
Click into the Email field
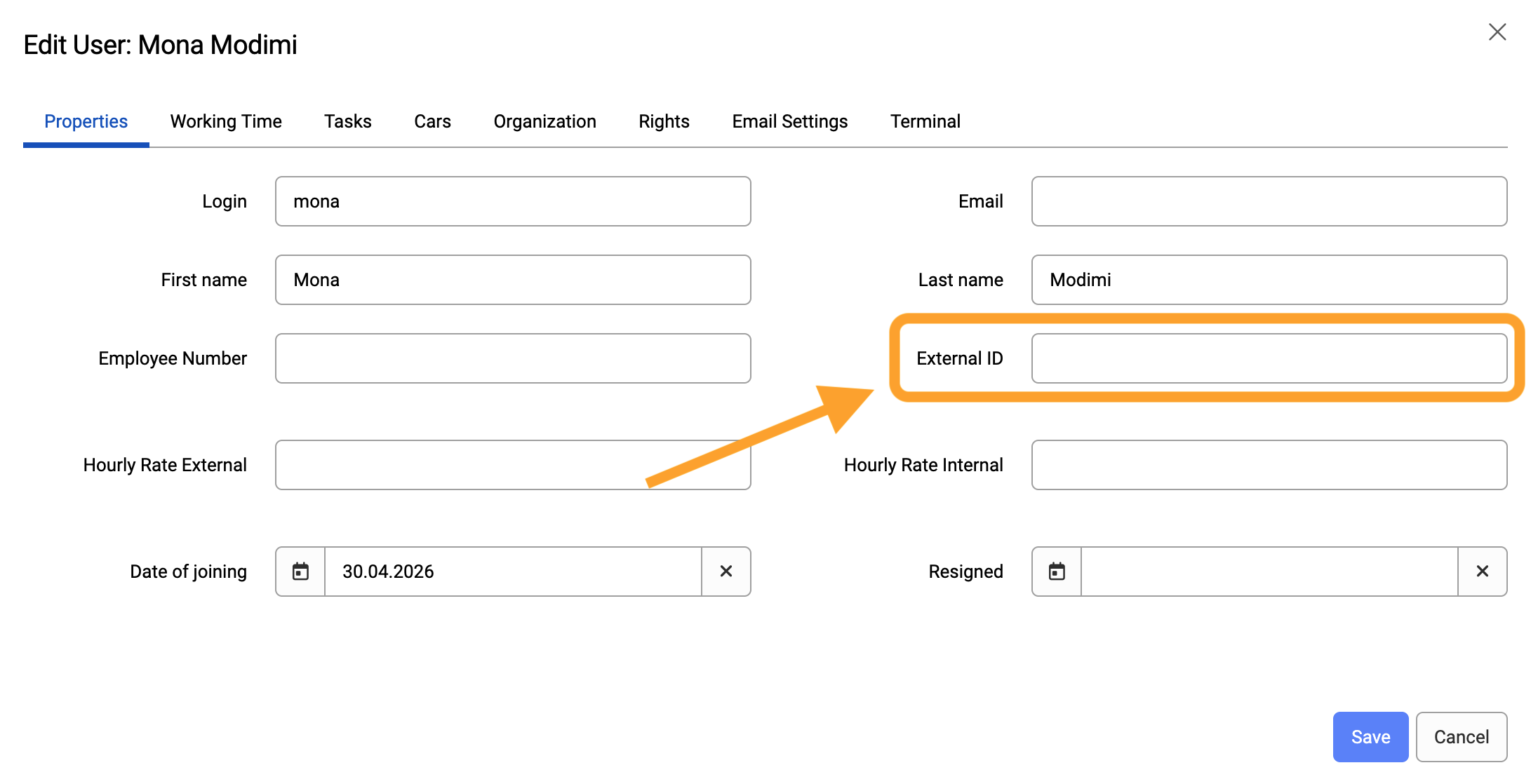(1269, 201)
